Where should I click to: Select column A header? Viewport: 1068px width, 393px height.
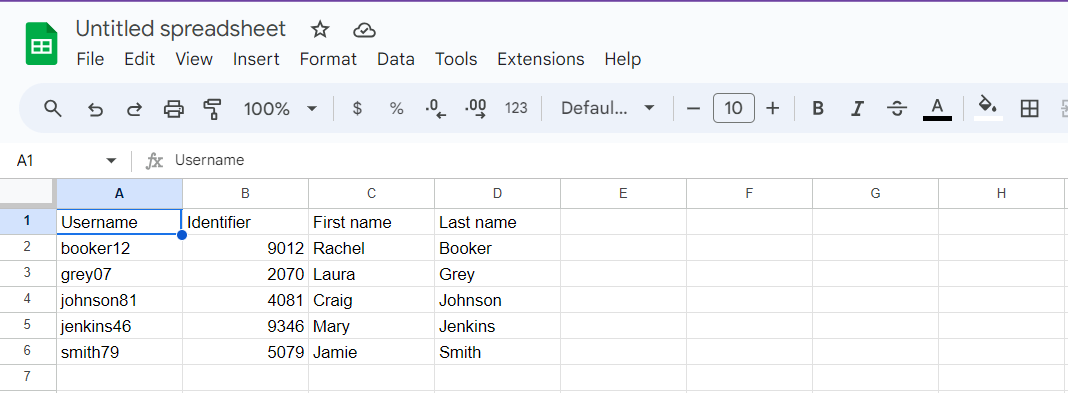click(x=119, y=193)
